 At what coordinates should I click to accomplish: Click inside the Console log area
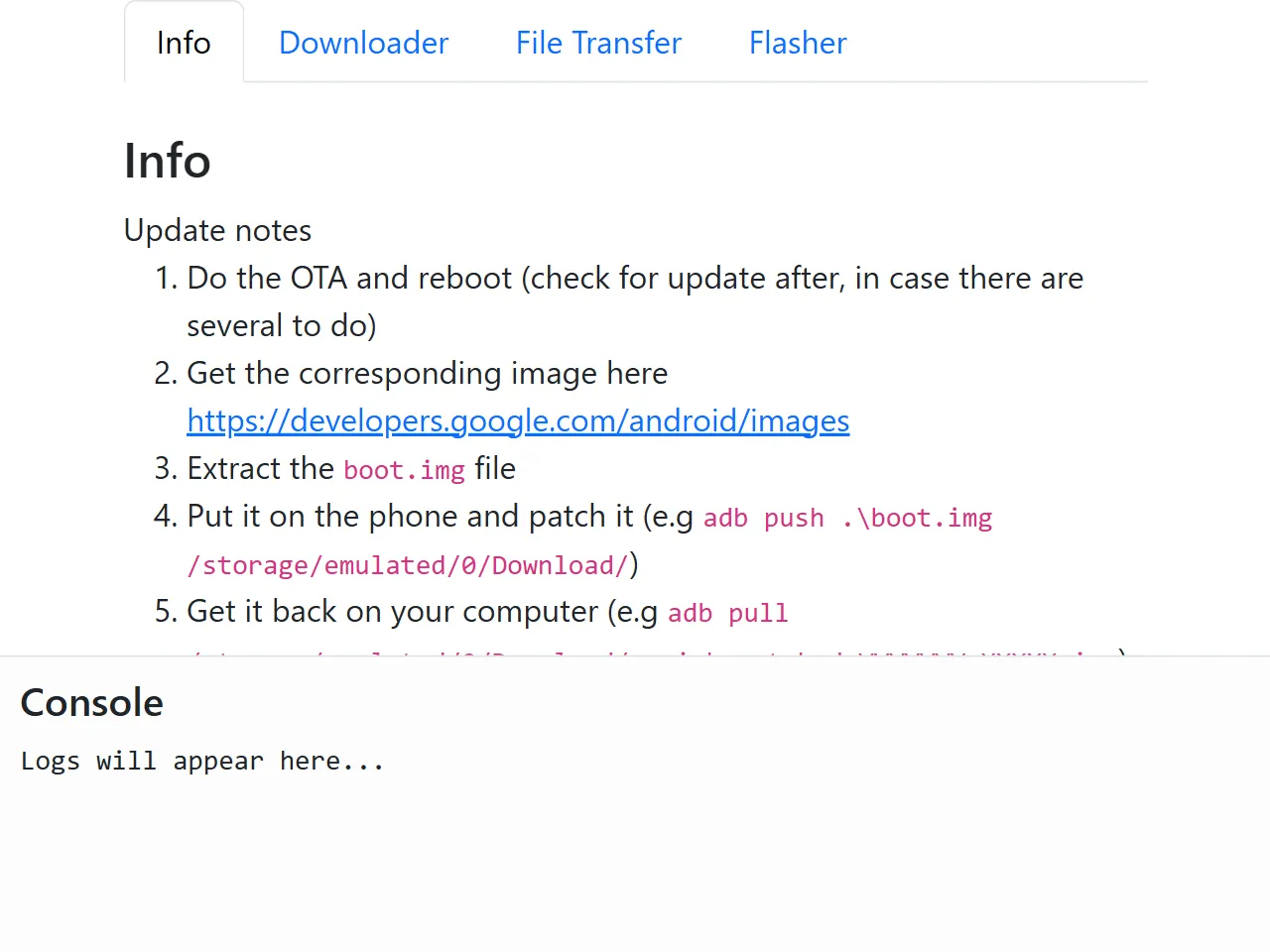tap(635, 843)
